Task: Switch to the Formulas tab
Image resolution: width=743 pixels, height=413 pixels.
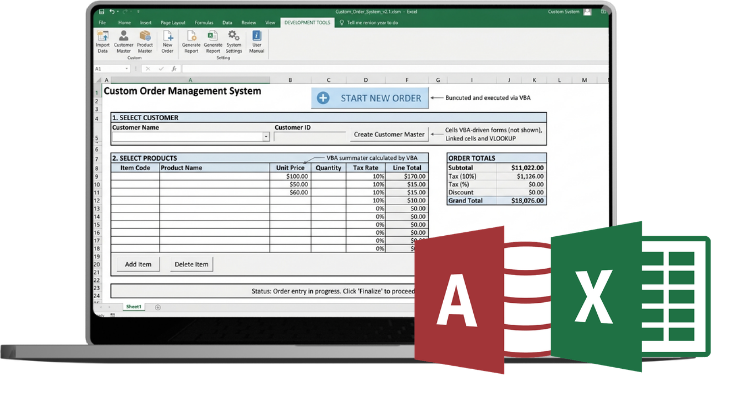Action: (x=204, y=22)
